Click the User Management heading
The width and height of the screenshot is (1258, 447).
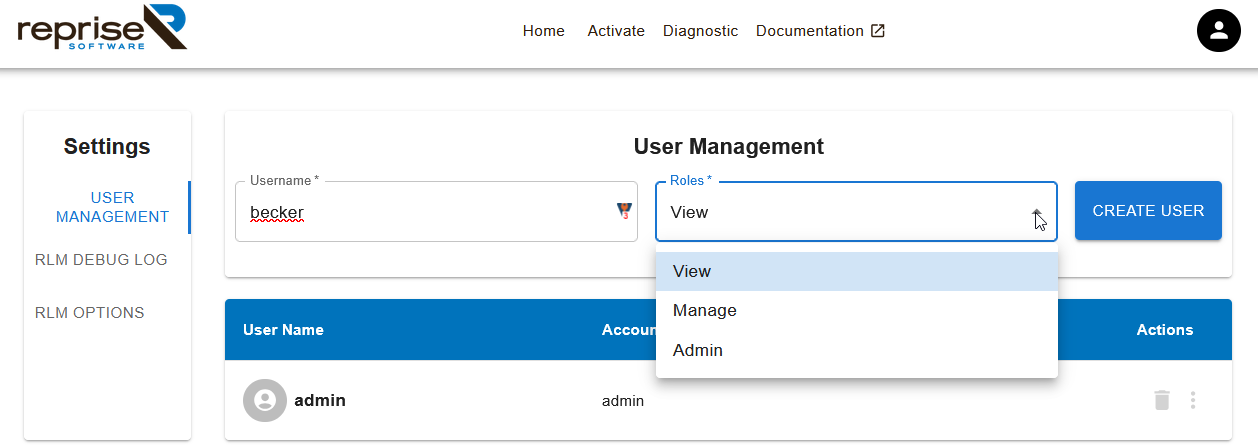point(729,147)
